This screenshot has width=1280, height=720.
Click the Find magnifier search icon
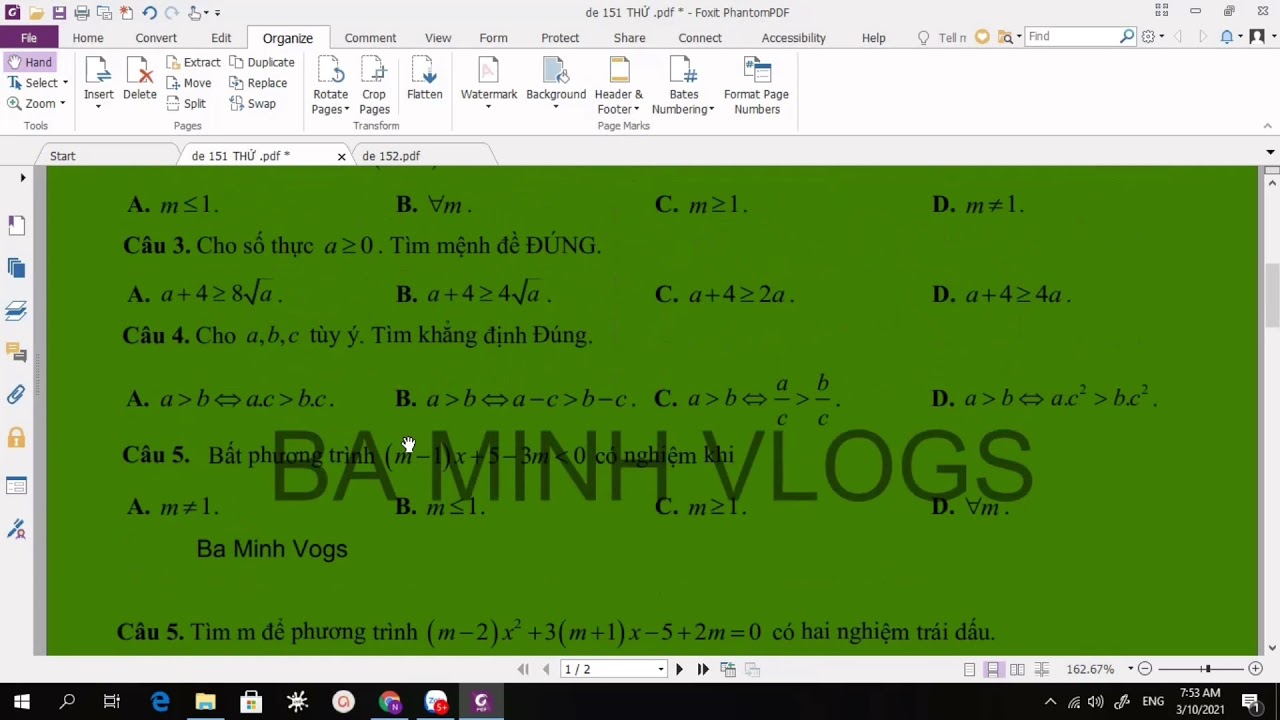[x=1127, y=36]
